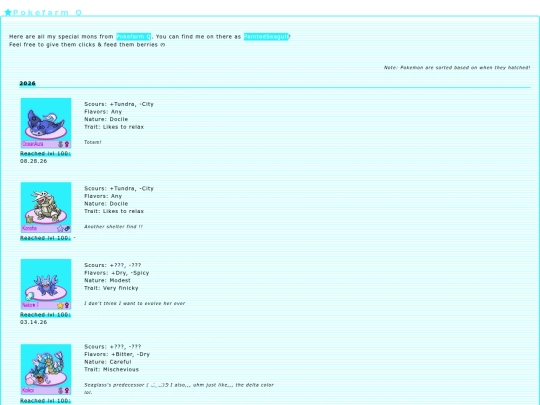540x405 pixels.
Task: Click the 'Nature: Careful' line
Action: coord(108,362)
